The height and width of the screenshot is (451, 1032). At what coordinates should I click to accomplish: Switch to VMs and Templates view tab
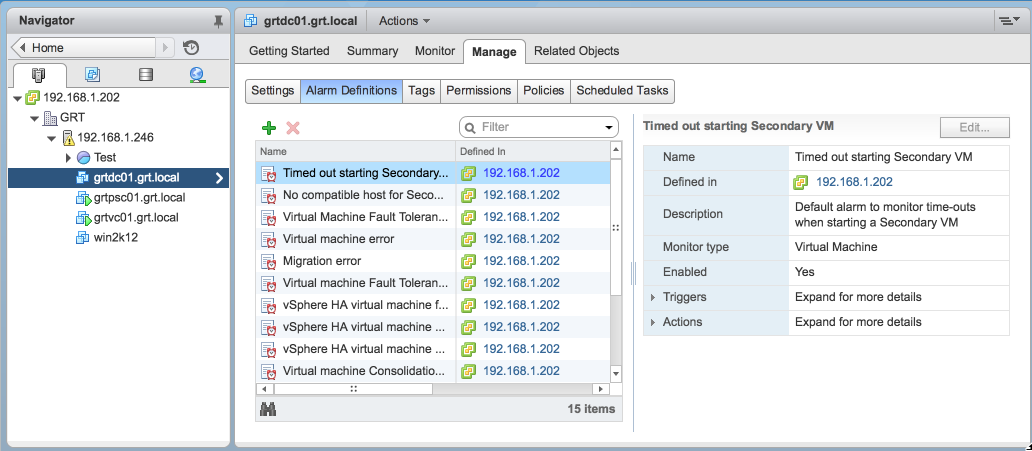click(x=93, y=74)
